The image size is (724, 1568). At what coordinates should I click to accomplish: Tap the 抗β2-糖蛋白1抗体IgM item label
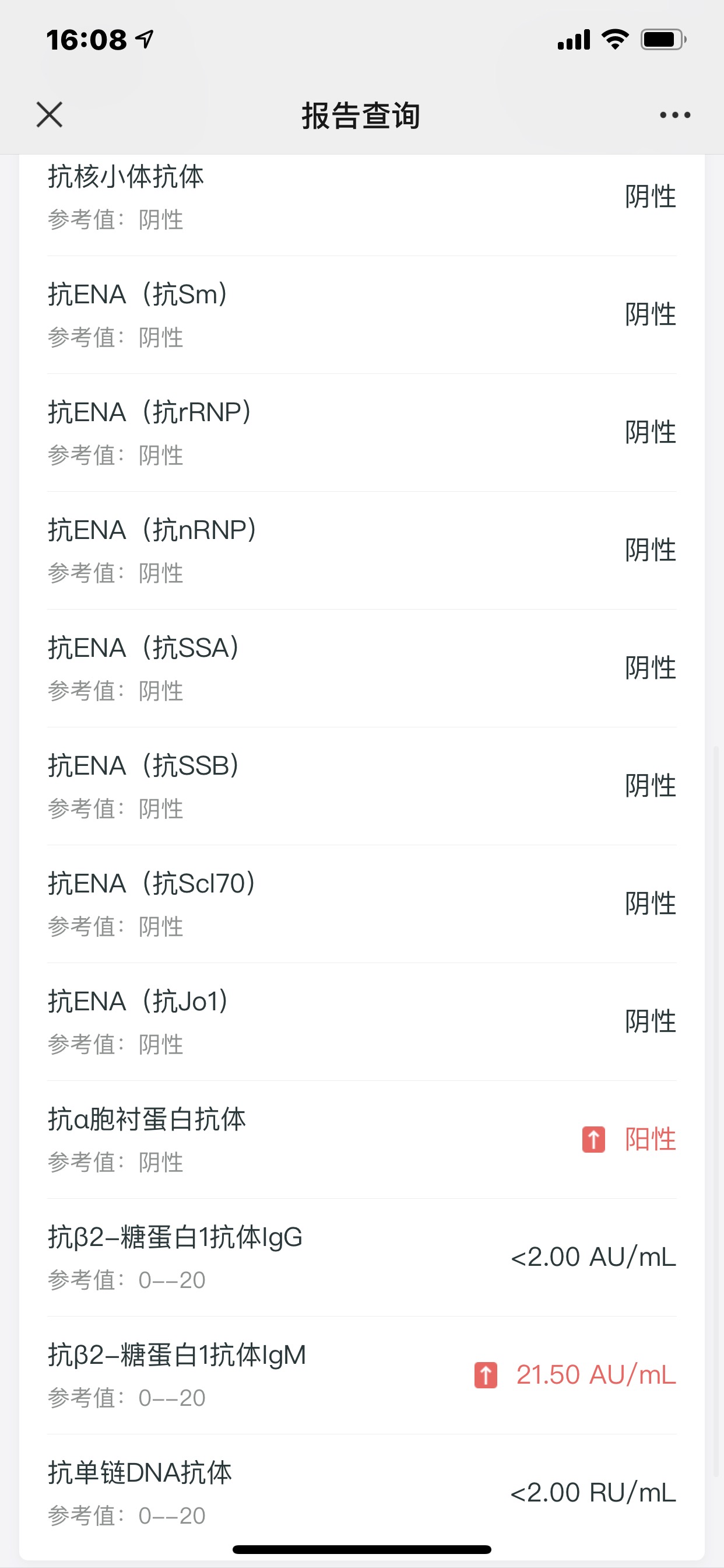coord(177,1356)
